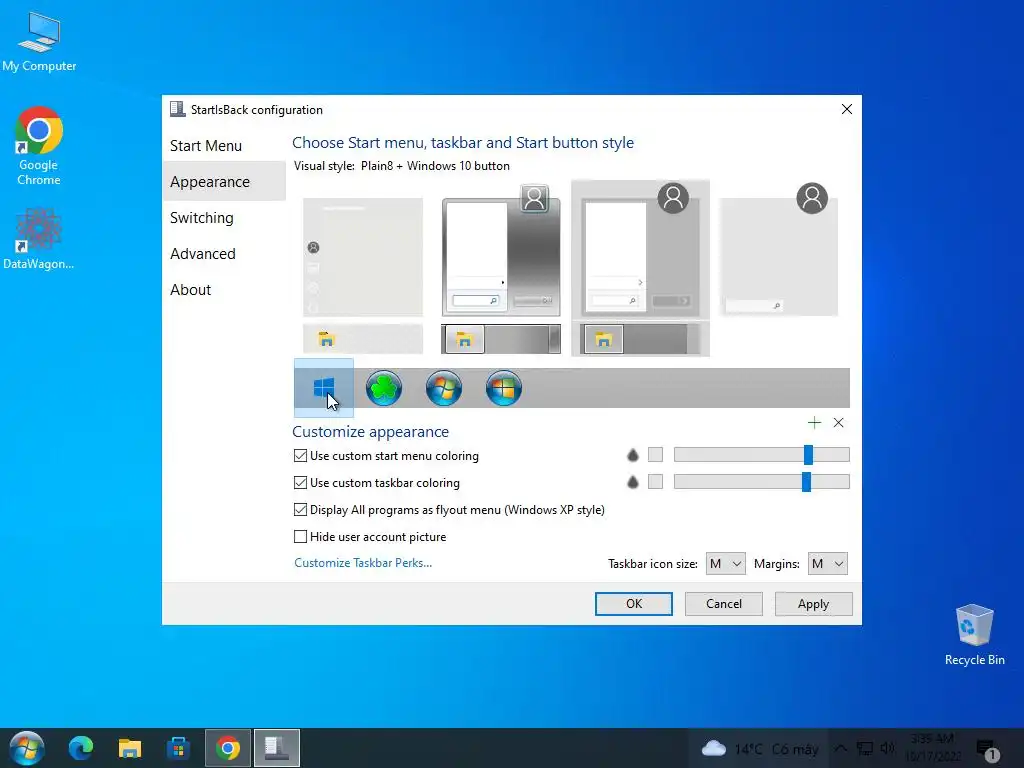This screenshot has height=768, width=1024.
Task: Choose the fourth style with round avatar
Action: click(778, 249)
